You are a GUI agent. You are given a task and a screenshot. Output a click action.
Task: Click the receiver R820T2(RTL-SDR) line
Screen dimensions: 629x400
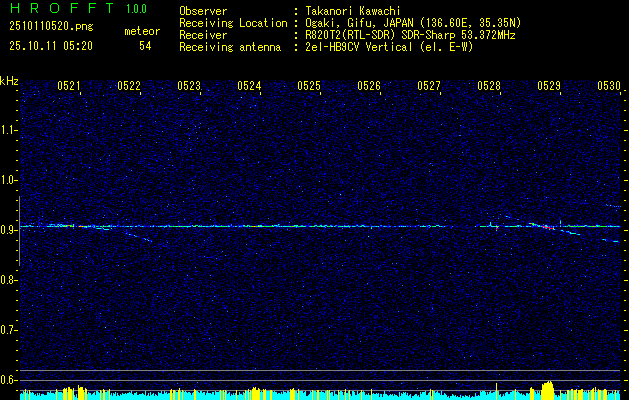pos(410,35)
